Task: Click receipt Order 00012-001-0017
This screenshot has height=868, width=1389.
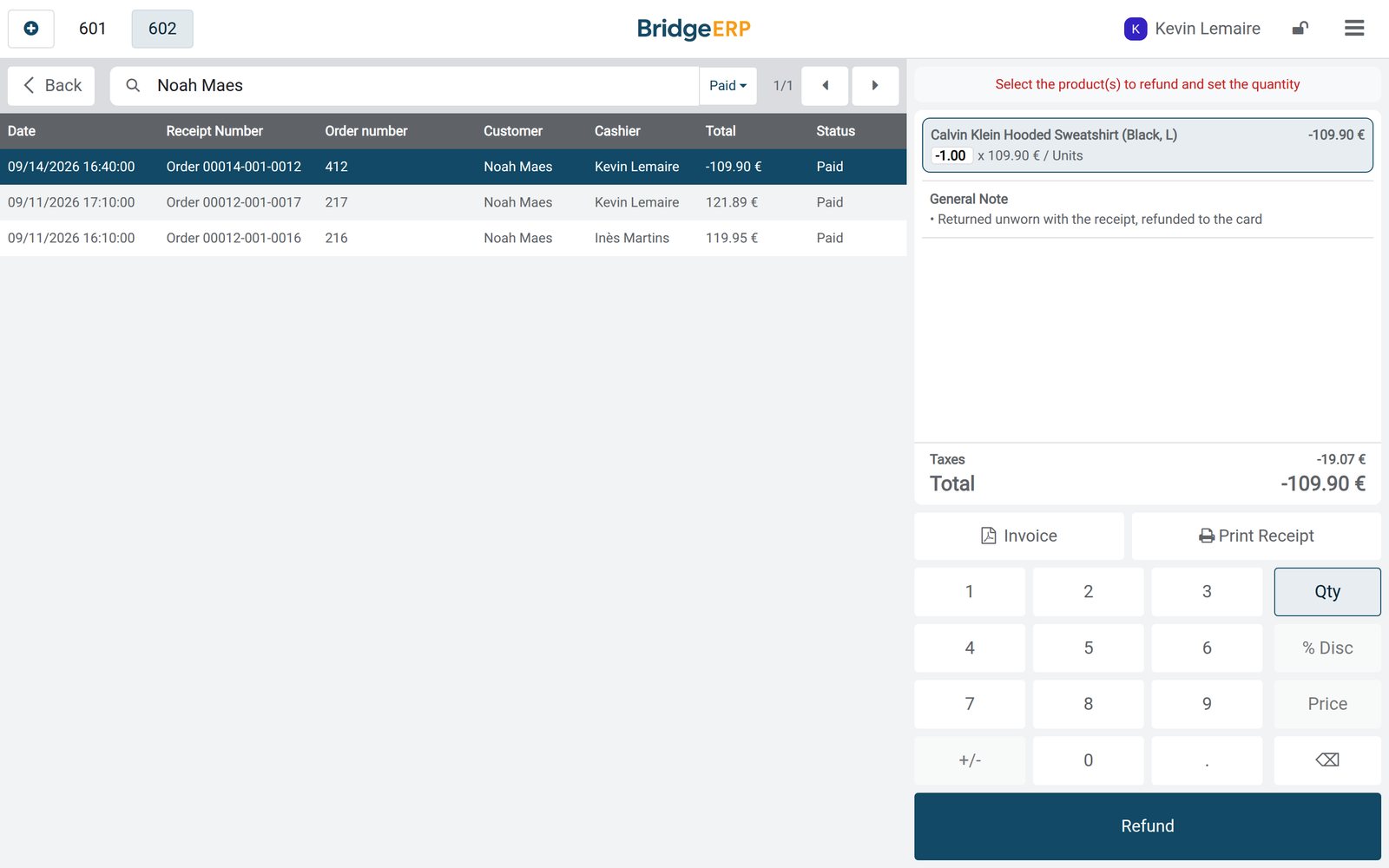Action: coord(234,202)
